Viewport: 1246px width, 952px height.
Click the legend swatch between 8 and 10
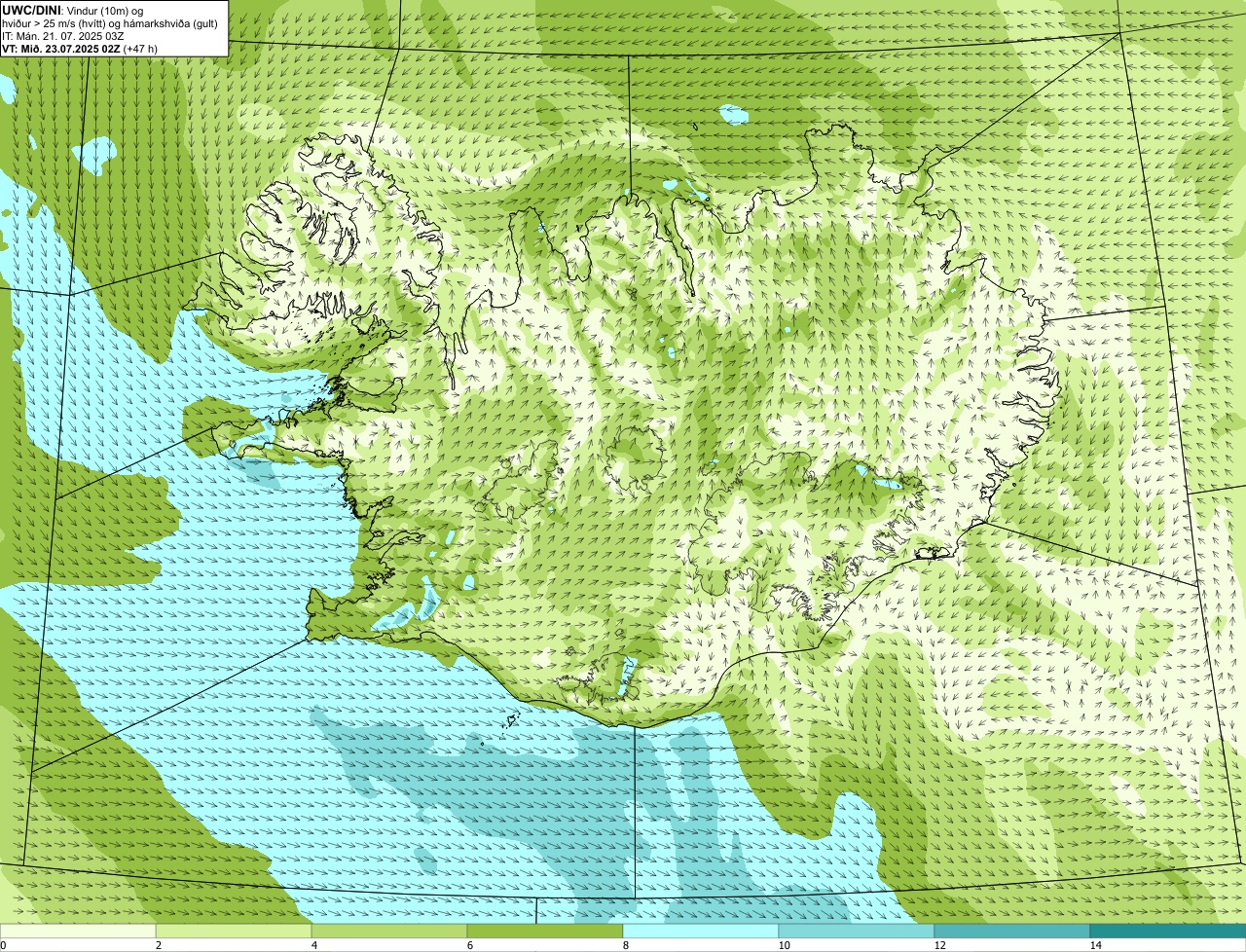(x=701, y=932)
